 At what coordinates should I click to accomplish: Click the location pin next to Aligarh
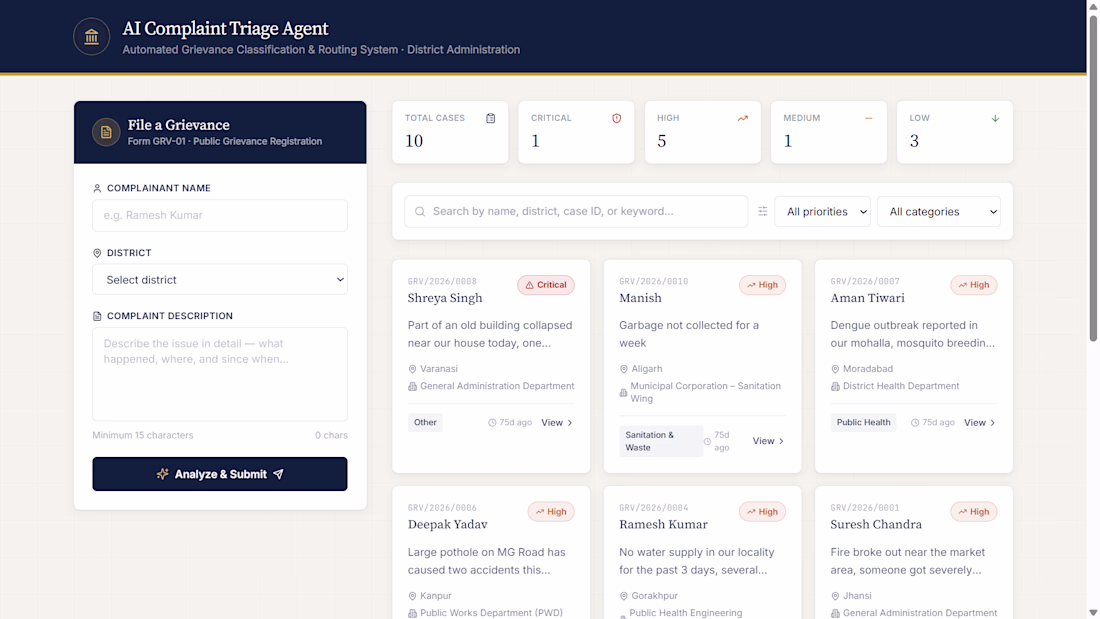click(x=624, y=369)
